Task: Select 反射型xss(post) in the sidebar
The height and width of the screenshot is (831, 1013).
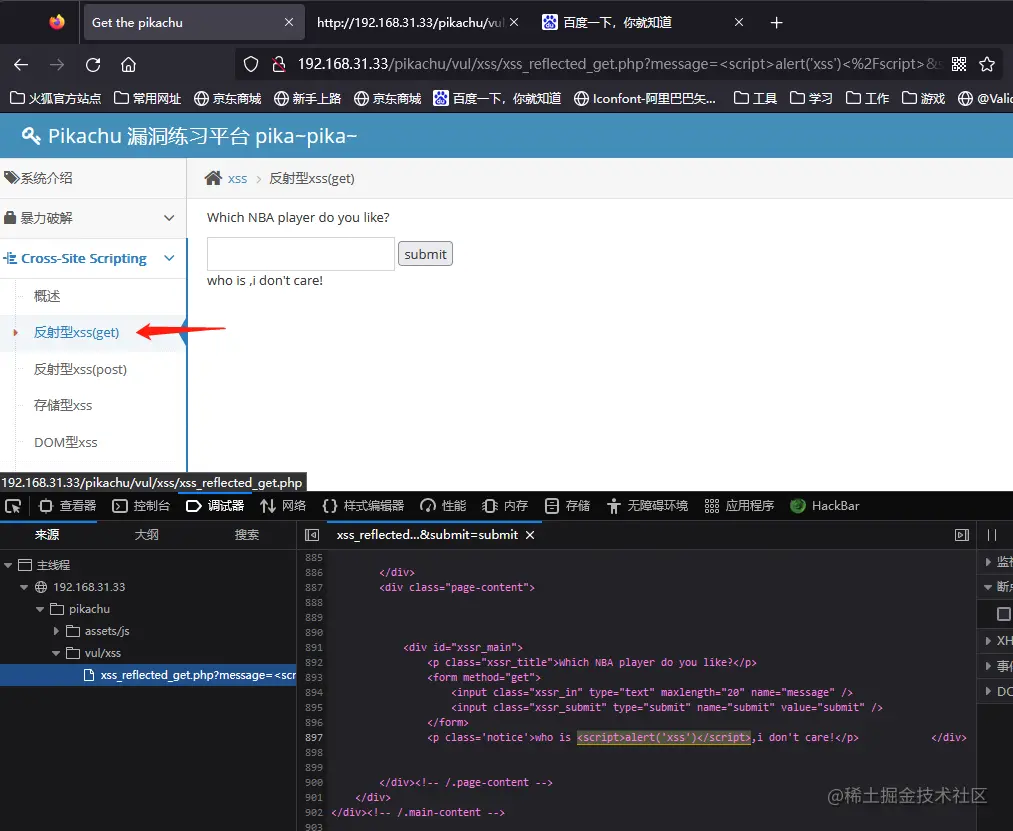Action: pyautogui.click(x=80, y=369)
